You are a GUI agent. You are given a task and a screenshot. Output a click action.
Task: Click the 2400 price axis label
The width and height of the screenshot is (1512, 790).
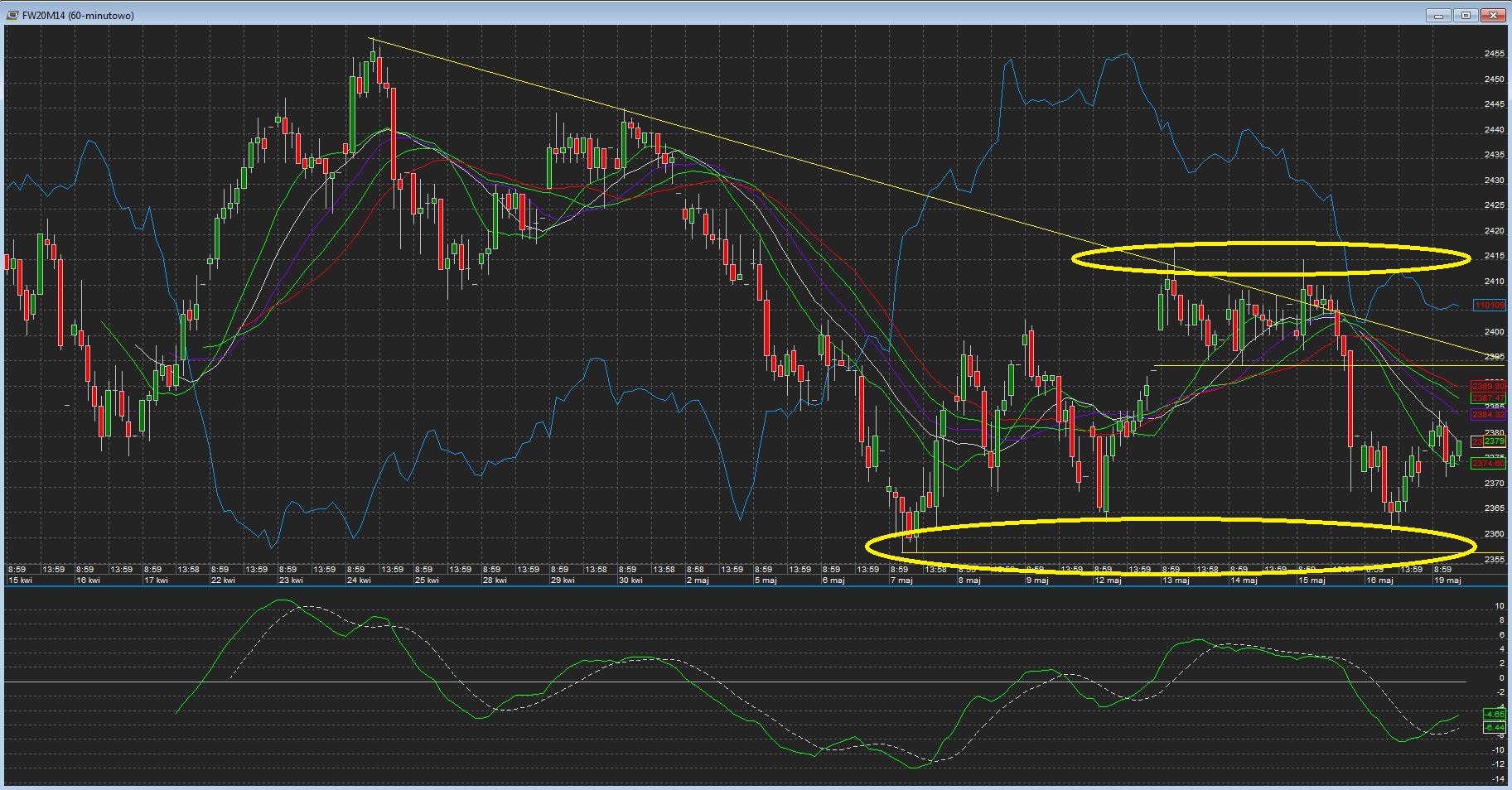click(1495, 332)
